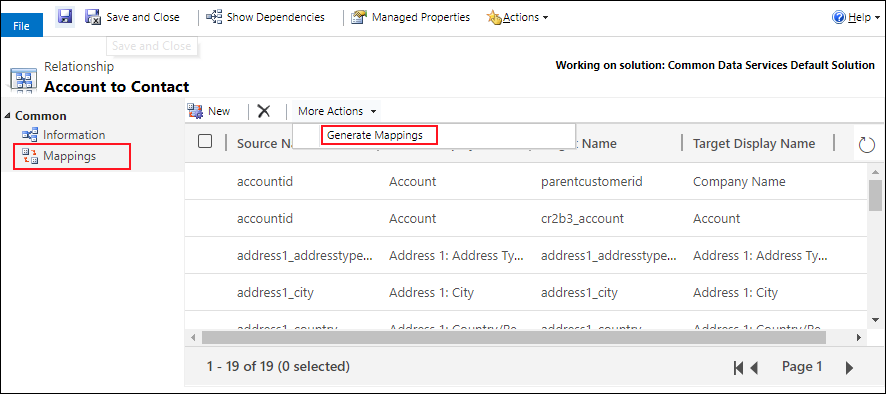The height and width of the screenshot is (394, 886).
Task: Open Show Dependencies
Action: tap(266, 18)
